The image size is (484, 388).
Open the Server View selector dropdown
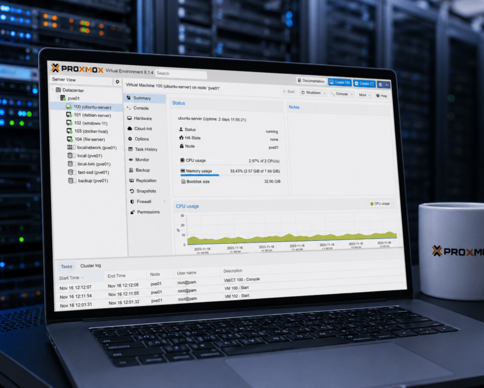(81, 80)
